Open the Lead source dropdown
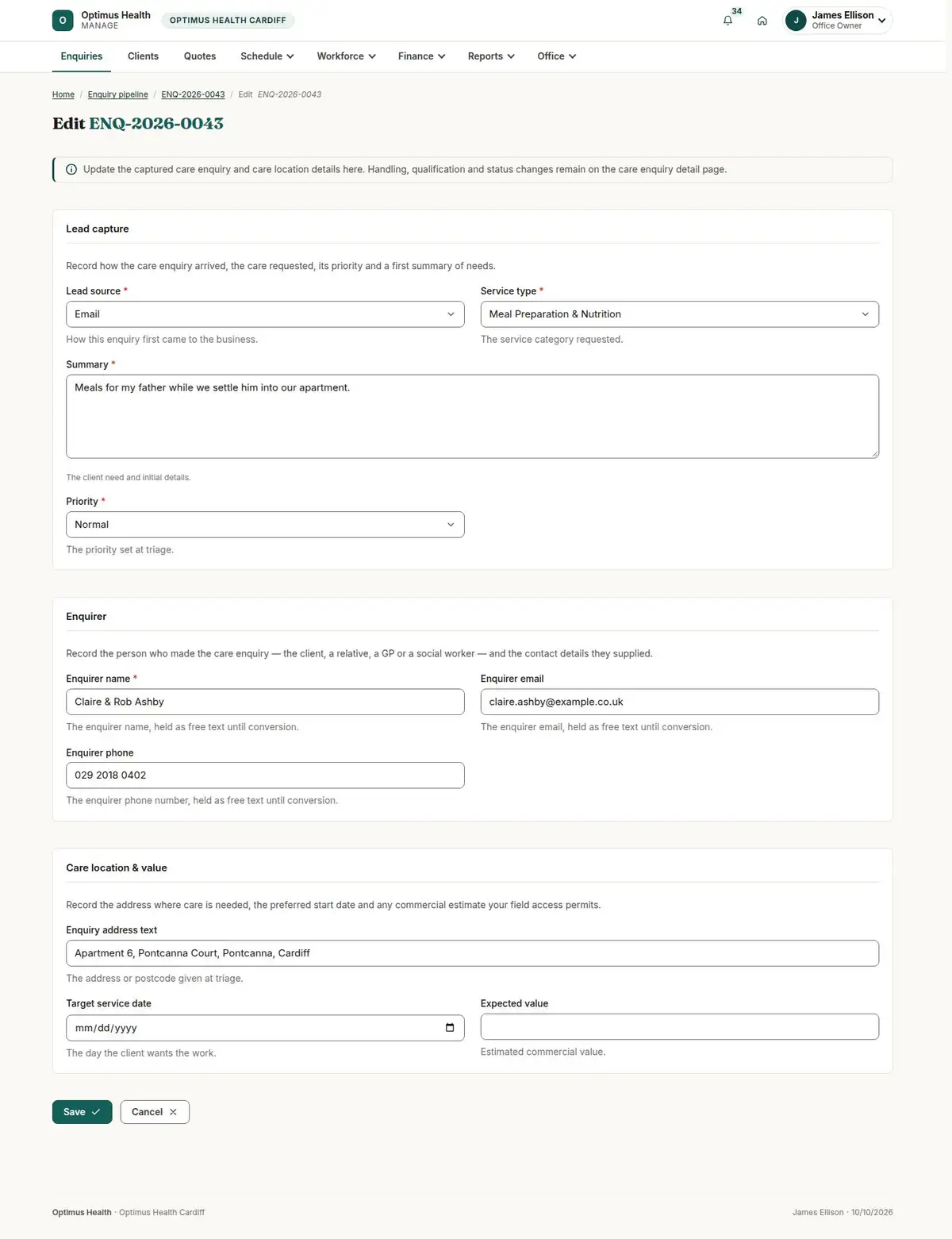Image resolution: width=952 pixels, height=1239 pixels. [x=265, y=314]
